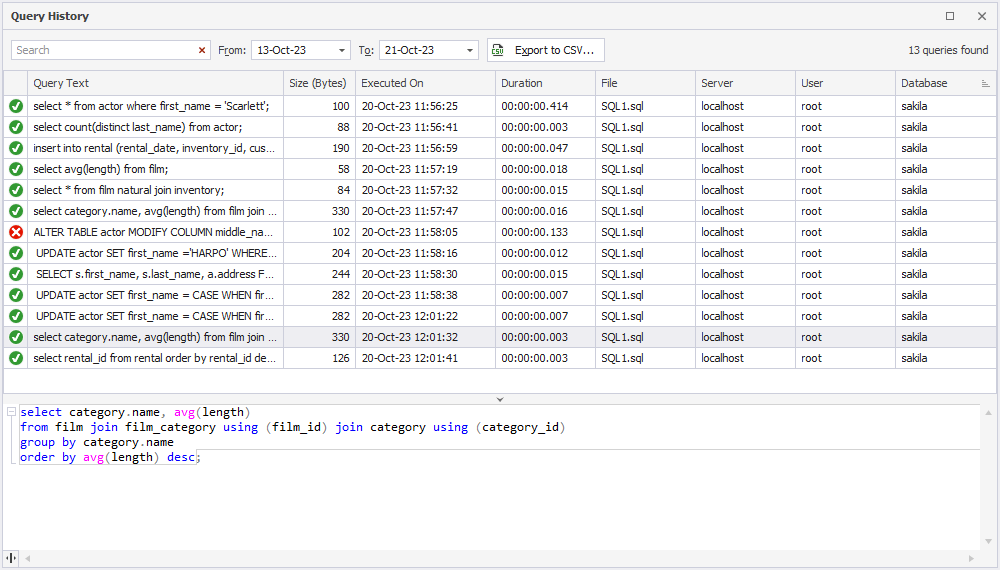This screenshot has height=570, width=1000.
Task: Click the 11:58:38 UPDATE CASE WHEN query
Action: pyautogui.click(x=500, y=295)
